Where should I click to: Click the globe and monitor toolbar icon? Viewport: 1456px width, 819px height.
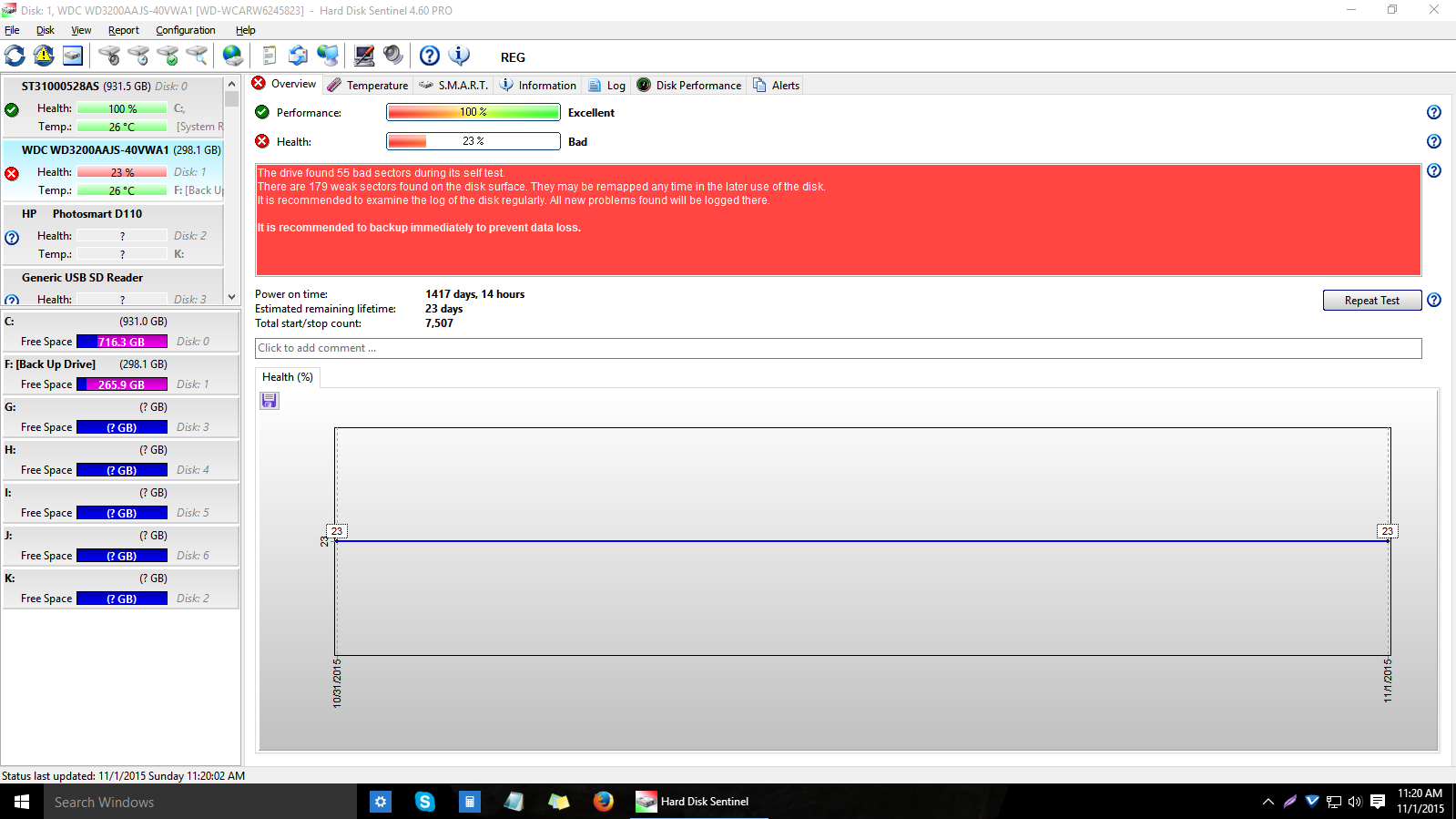point(327,56)
